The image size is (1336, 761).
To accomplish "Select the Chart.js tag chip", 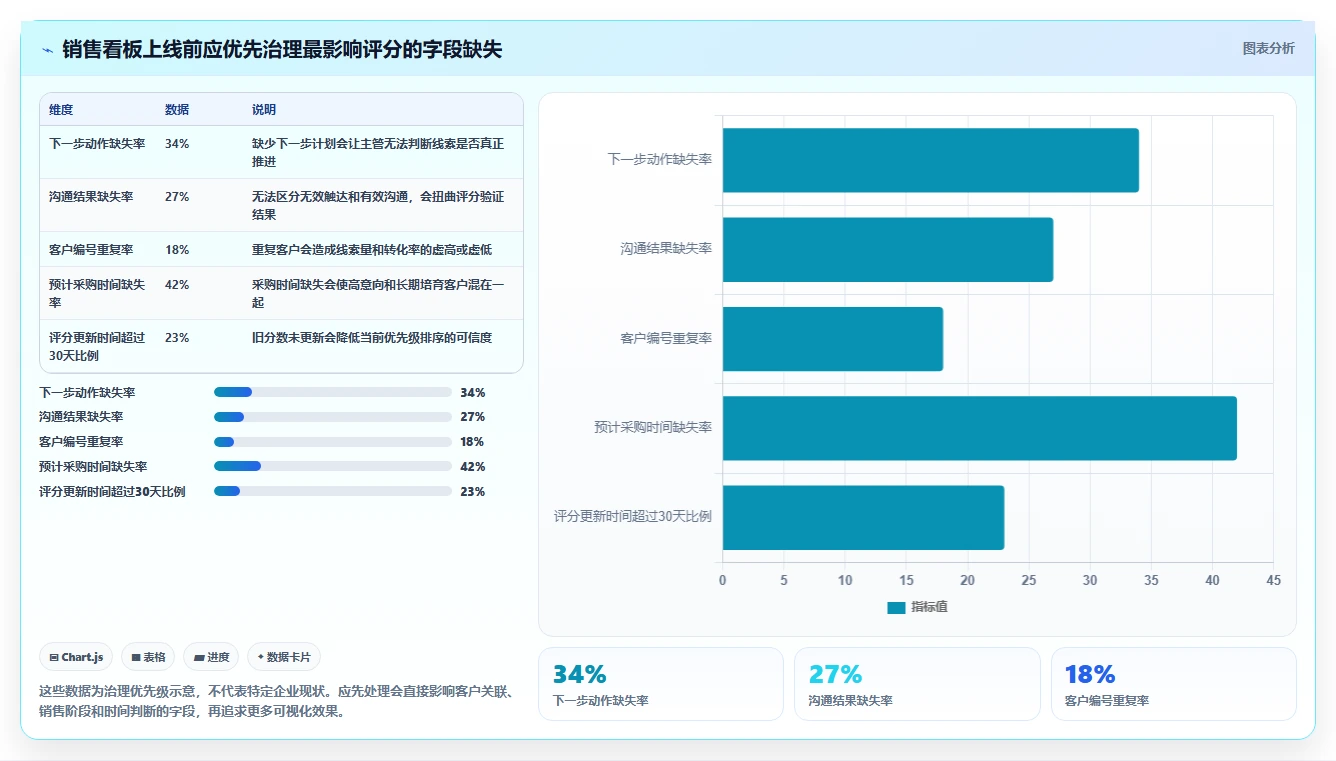I will pos(77,657).
